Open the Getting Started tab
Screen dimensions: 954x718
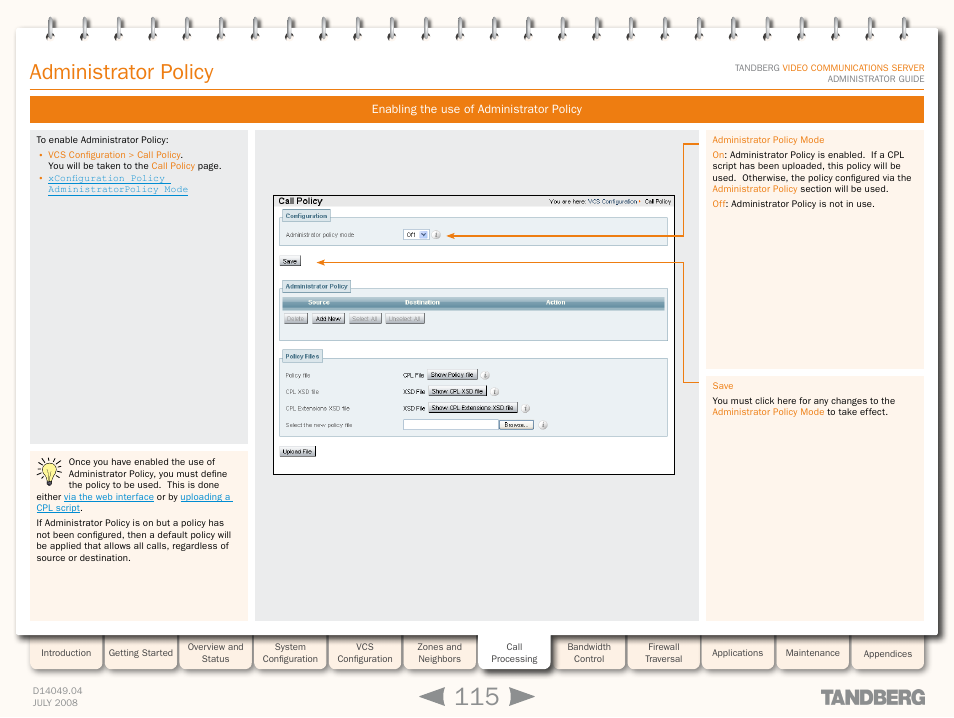click(x=141, y=653)
